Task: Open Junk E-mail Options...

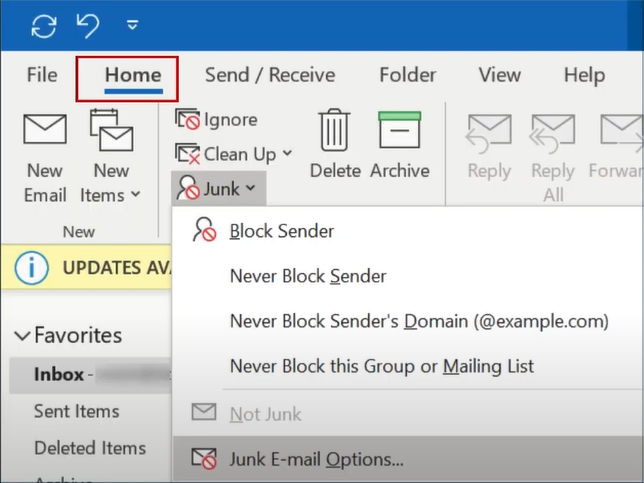Action: click(408, 459)
